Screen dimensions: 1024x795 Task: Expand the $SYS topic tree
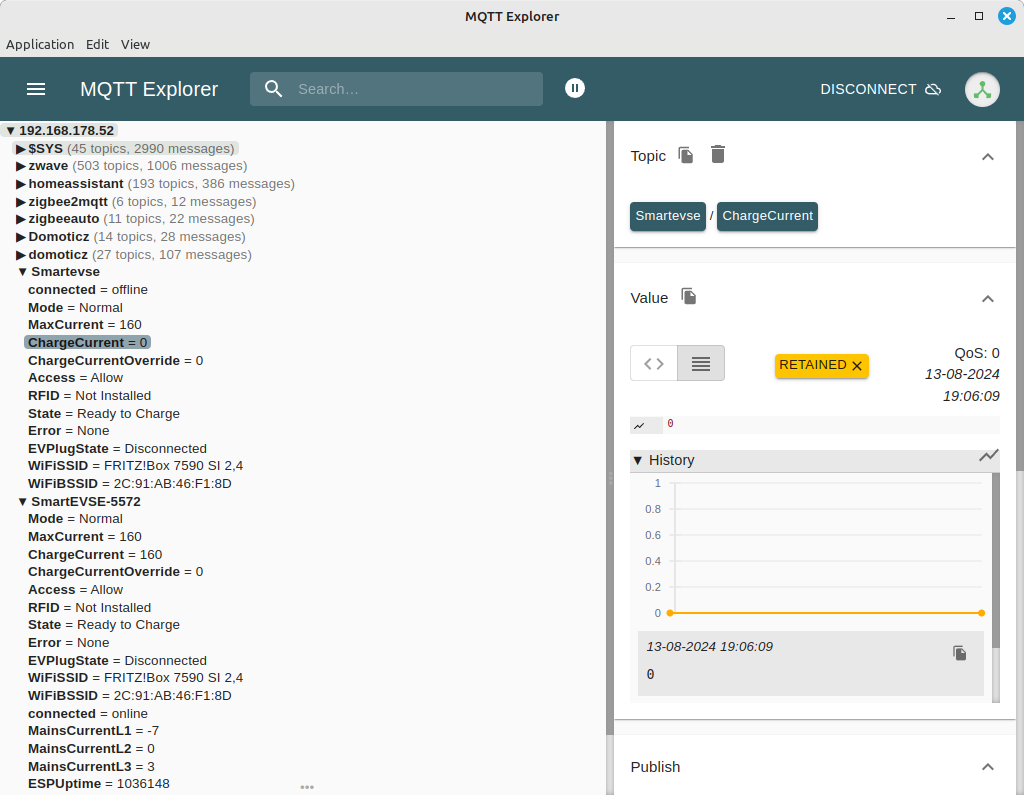click(21, 149)
